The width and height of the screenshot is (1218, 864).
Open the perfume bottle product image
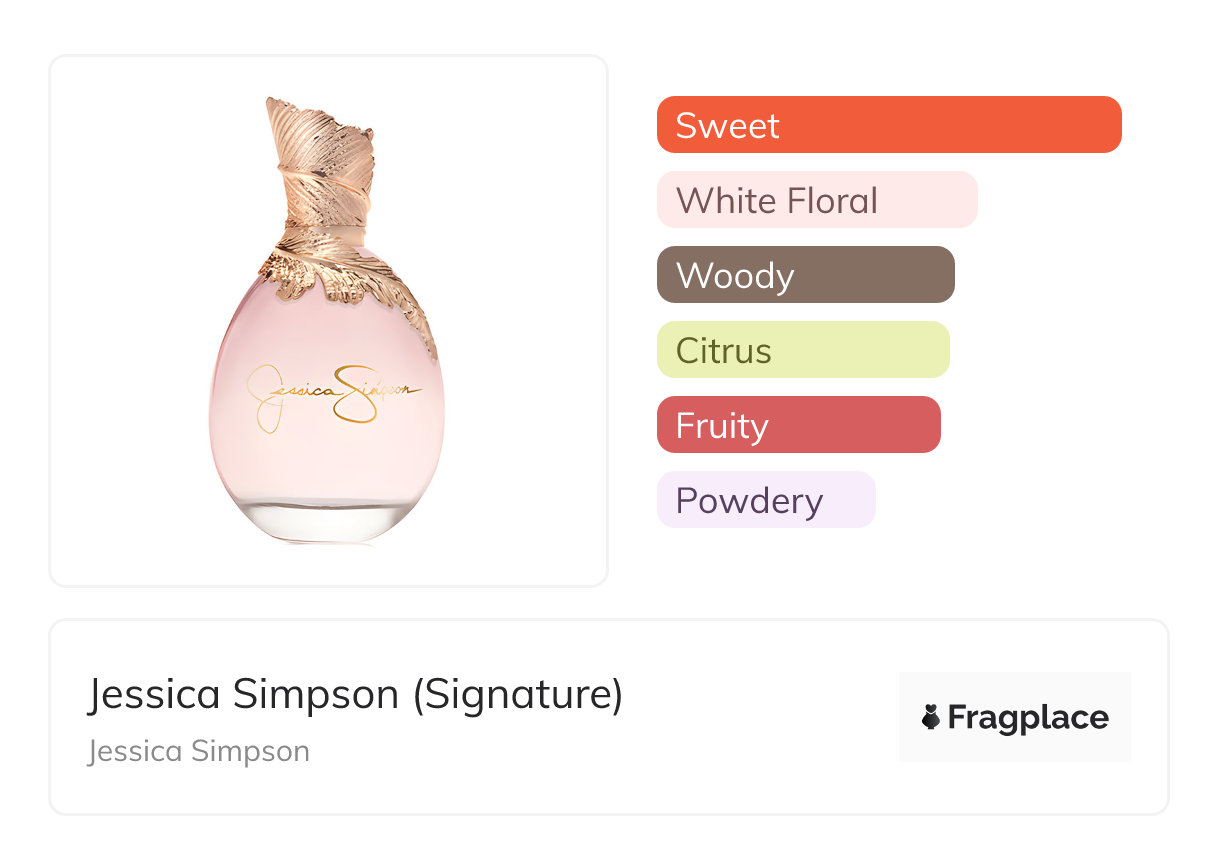click(x=328, y=320)
